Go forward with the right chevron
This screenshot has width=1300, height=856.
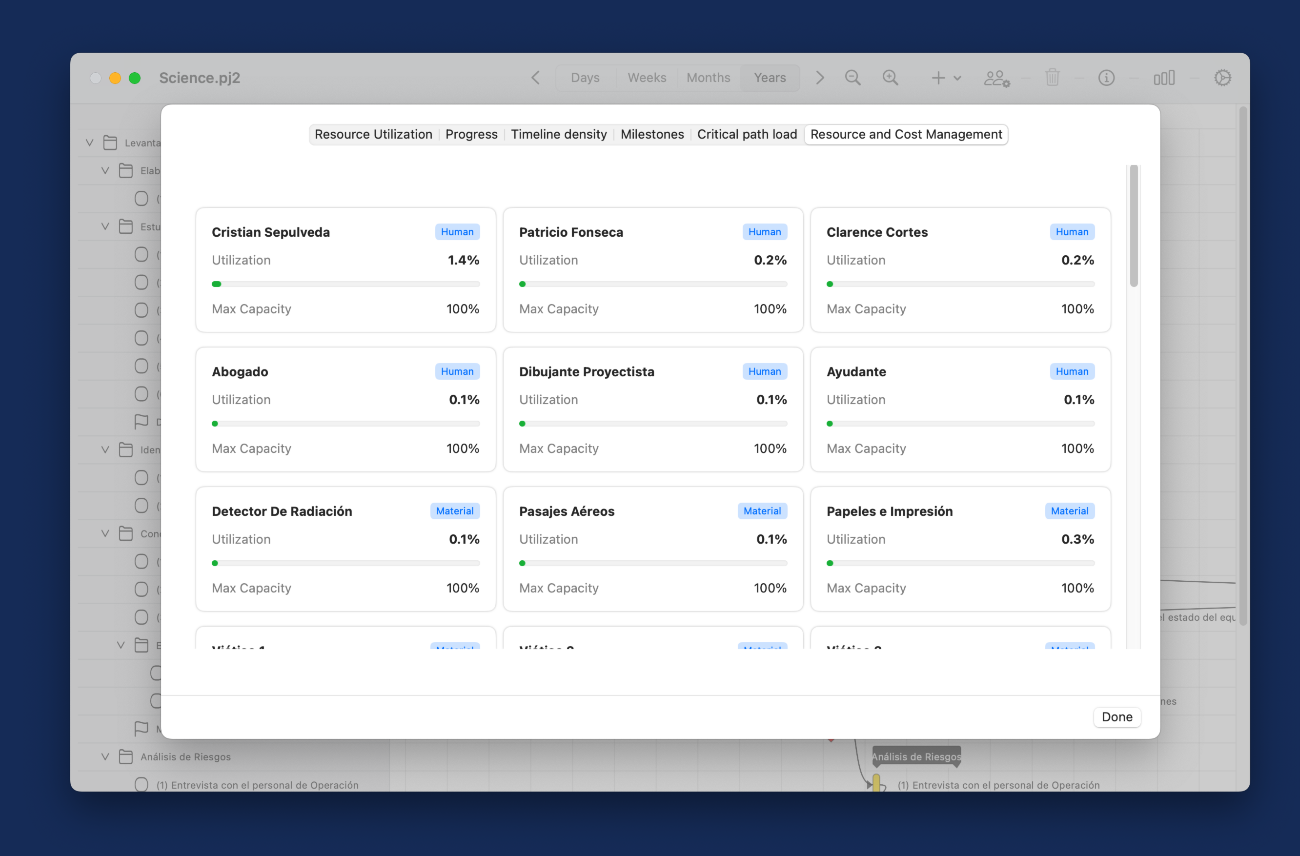(x=820, y=78)
